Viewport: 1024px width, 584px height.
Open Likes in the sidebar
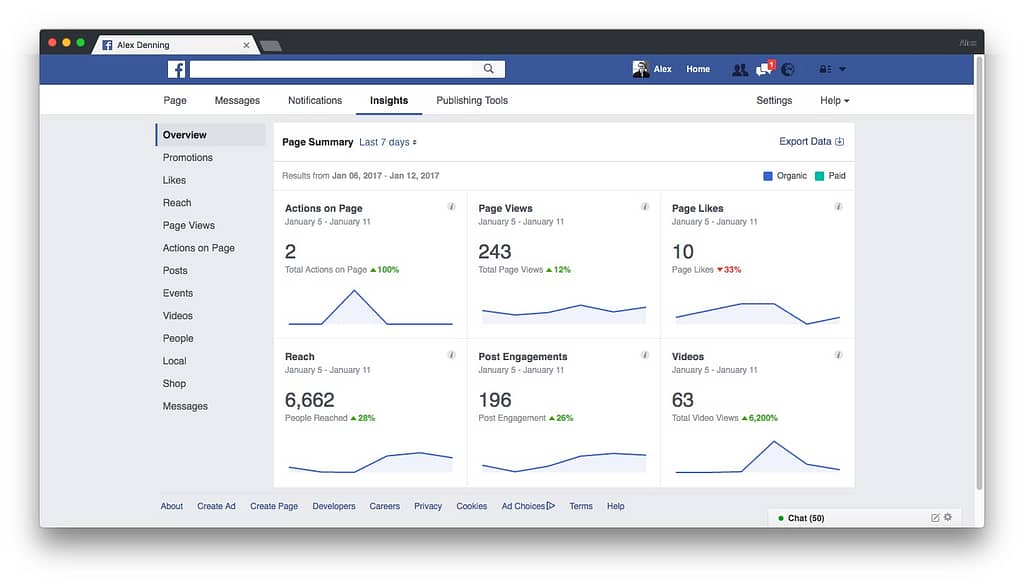pos(174,180)
